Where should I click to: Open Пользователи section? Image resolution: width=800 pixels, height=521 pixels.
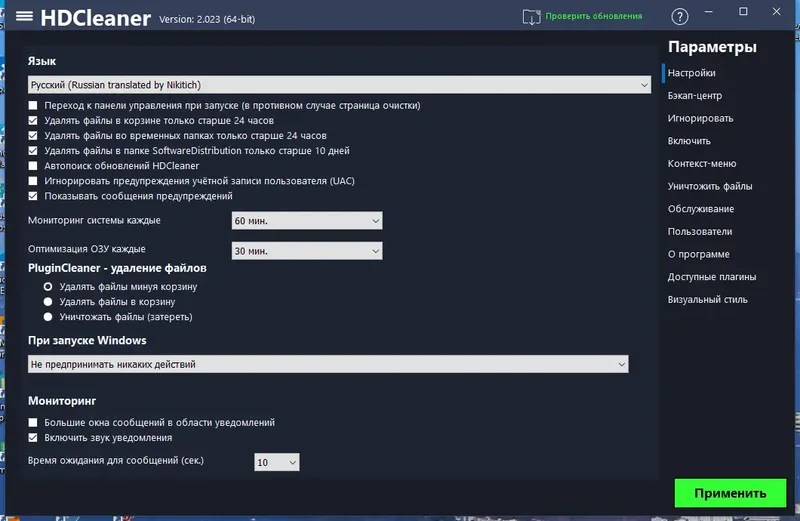pyautogui.click(x=699, y=232)
